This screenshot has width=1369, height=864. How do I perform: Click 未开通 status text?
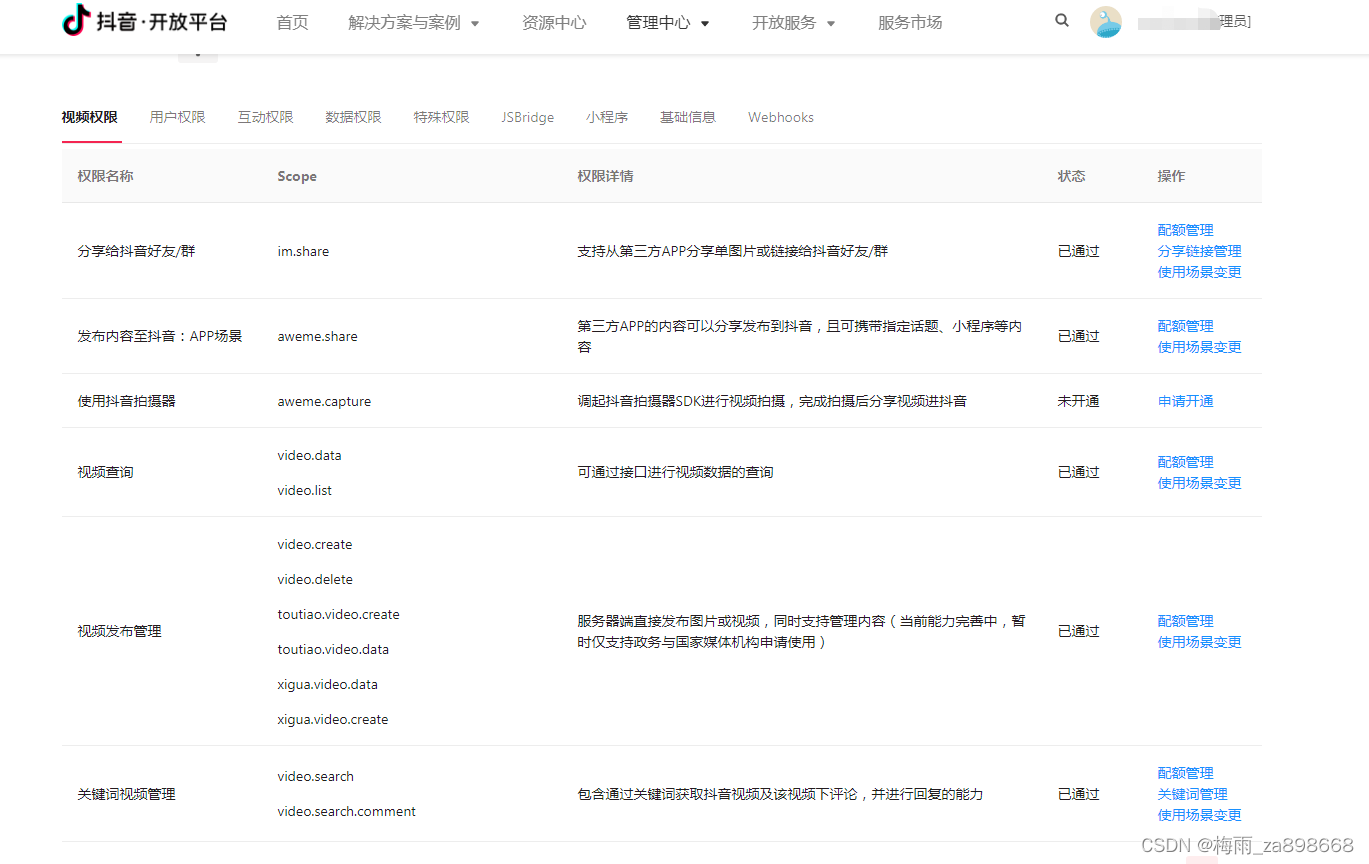point(1078,401)
